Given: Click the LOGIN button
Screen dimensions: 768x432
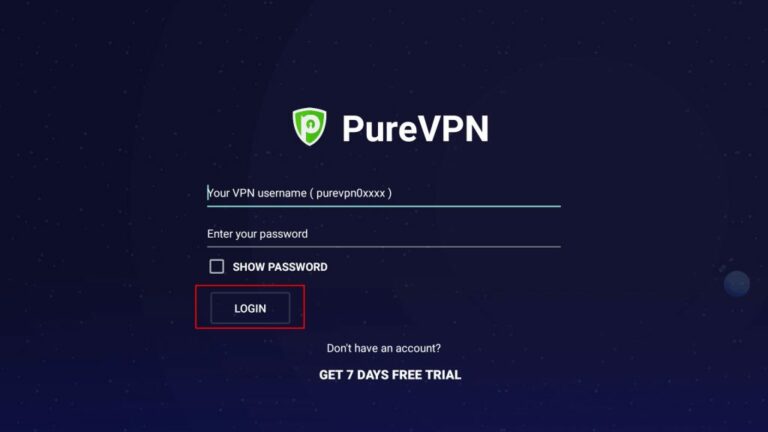Looking at the screenshot, I should (250, 308).
